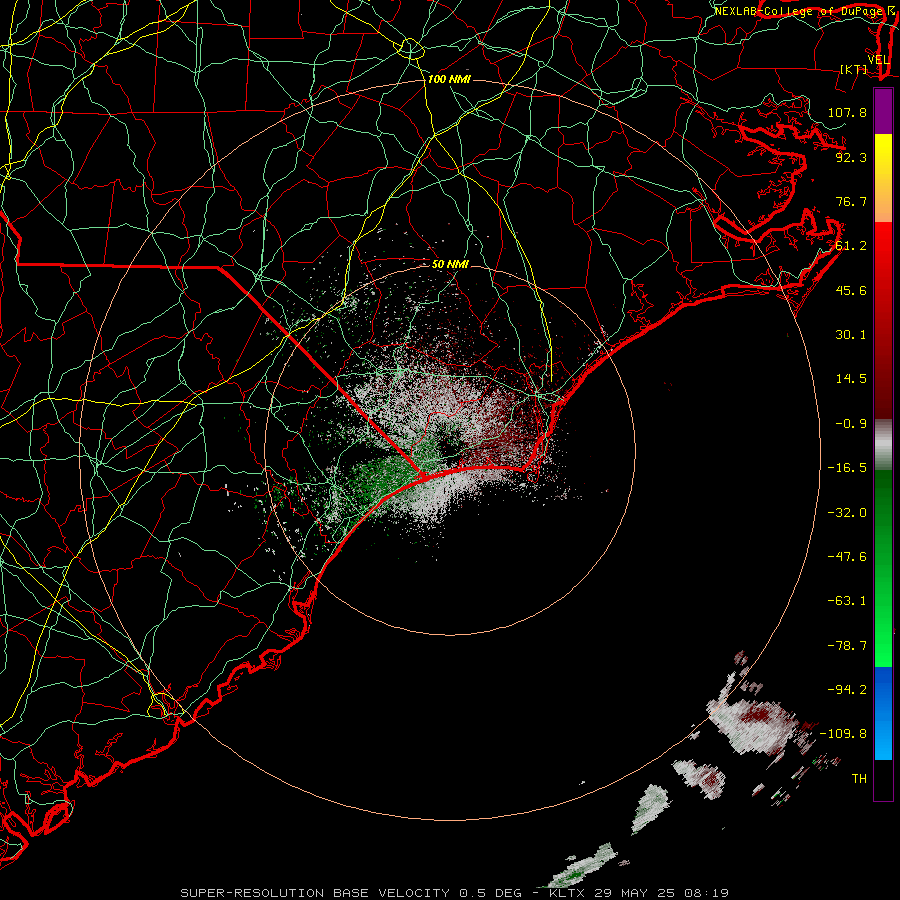Pick the black TH segment of color bar
The height and width of the screenshot is (900, 900).
[x=883, y=780]
